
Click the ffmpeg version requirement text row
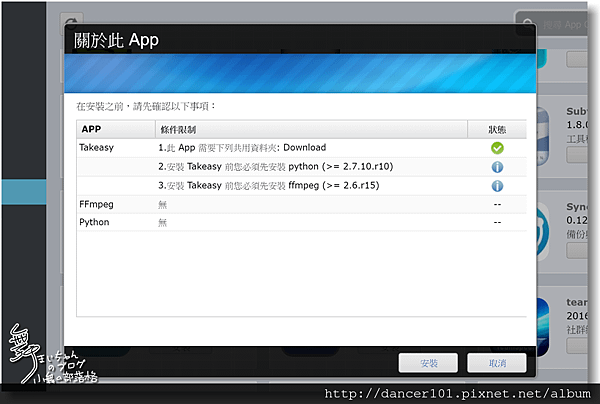[302, 186]
